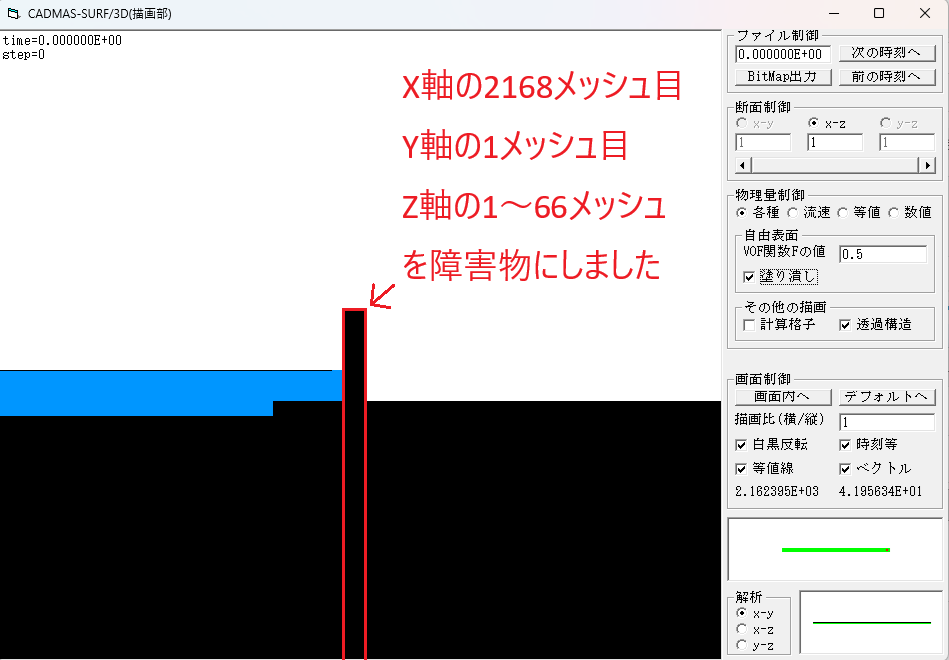949x660 pixels.
Task: Reset view with the デフォルトへ button
Action: pos(887,396)
